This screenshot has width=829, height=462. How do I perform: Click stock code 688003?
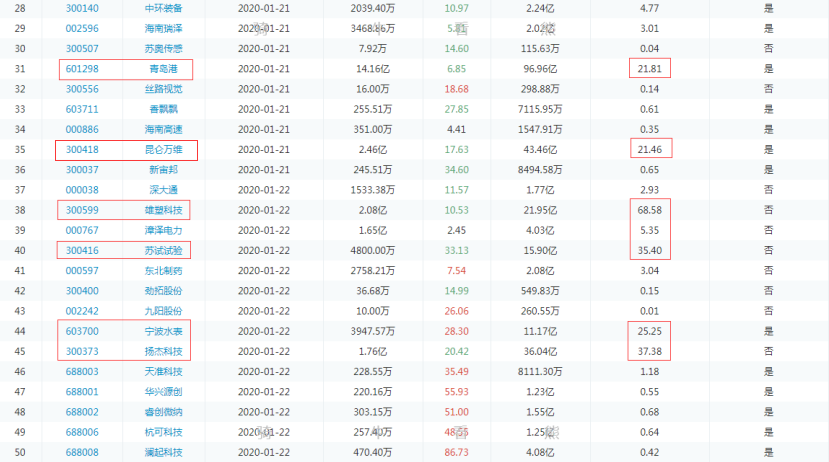(82, 372)
